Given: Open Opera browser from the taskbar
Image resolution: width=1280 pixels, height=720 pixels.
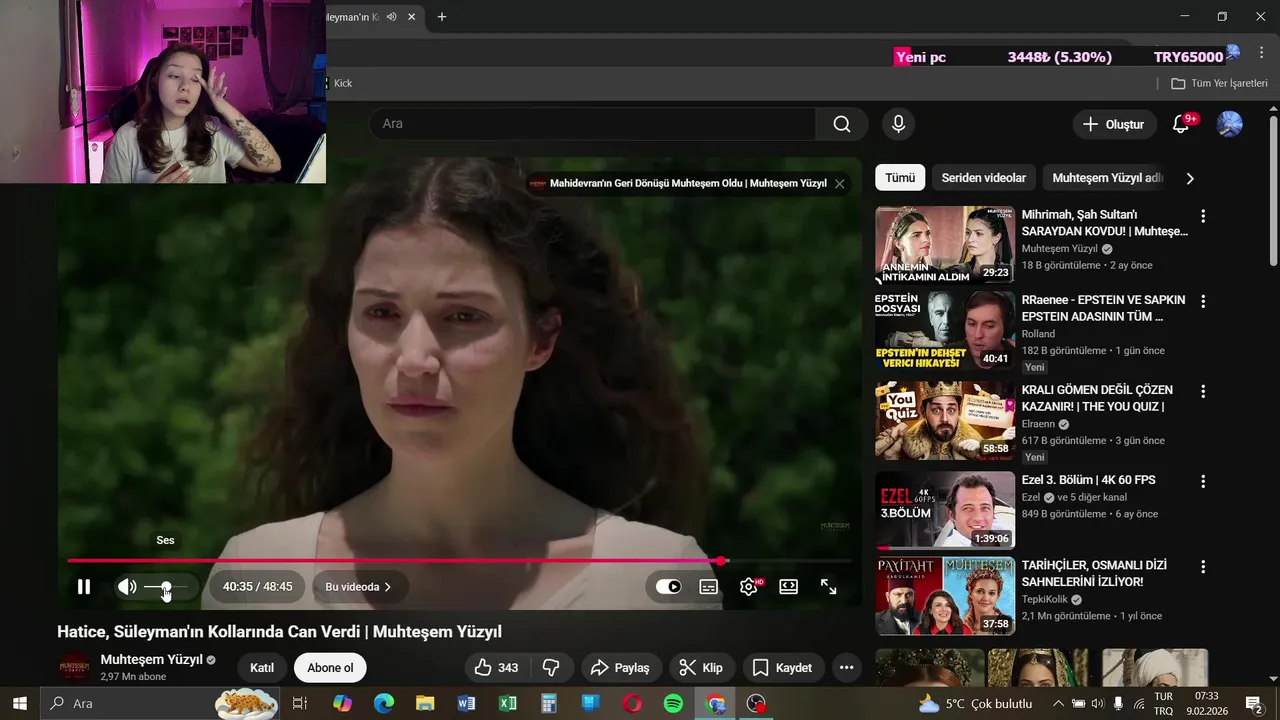Looking at the screenshot, I should pyautogui.click(x=632, y=704).
